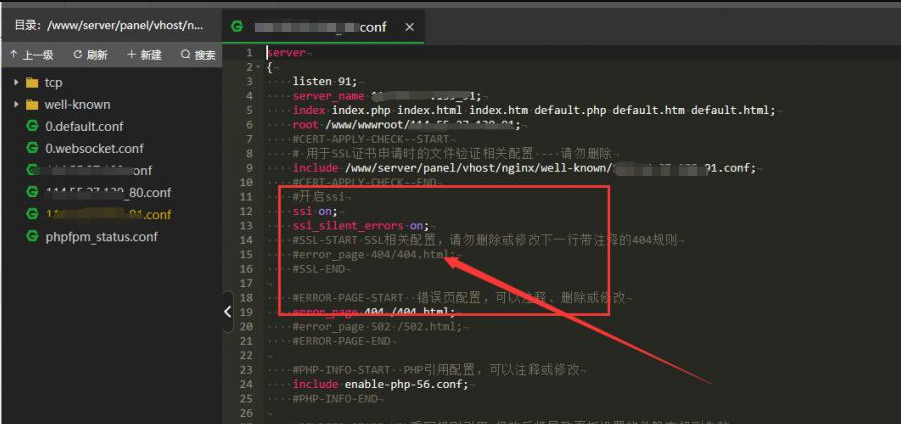Click the nginx icon beside 0.websocket.conf
This screenshot has width=901, height=424.
[x=32, y=148]
